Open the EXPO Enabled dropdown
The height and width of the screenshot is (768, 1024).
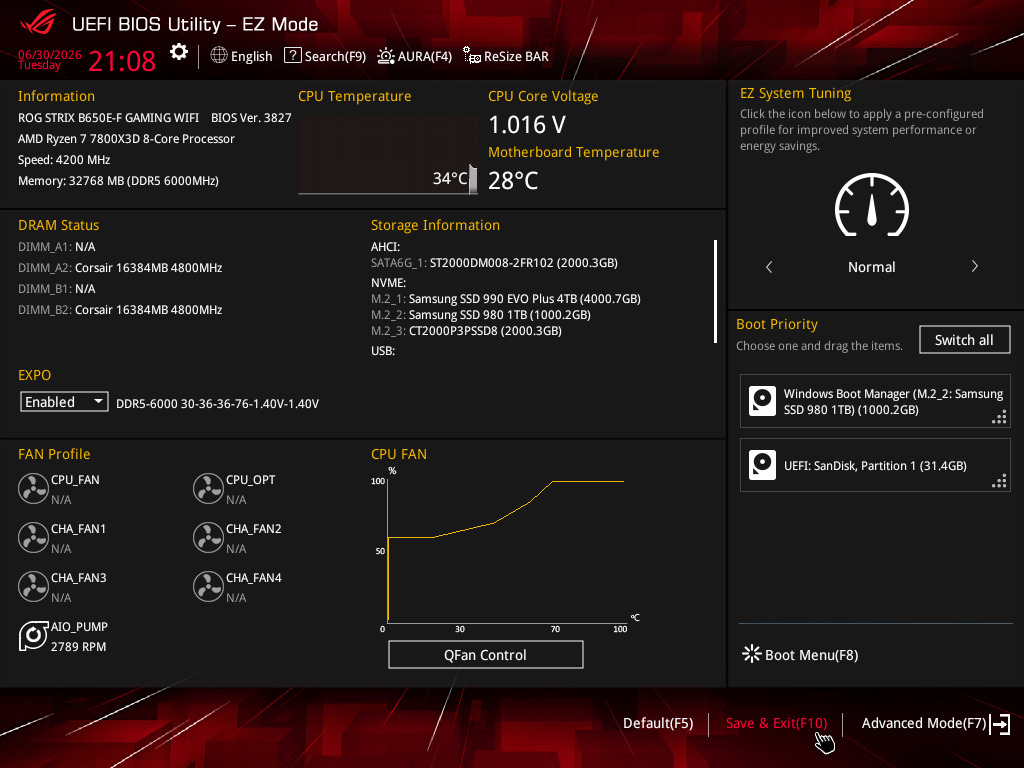(x=64, y=402)
